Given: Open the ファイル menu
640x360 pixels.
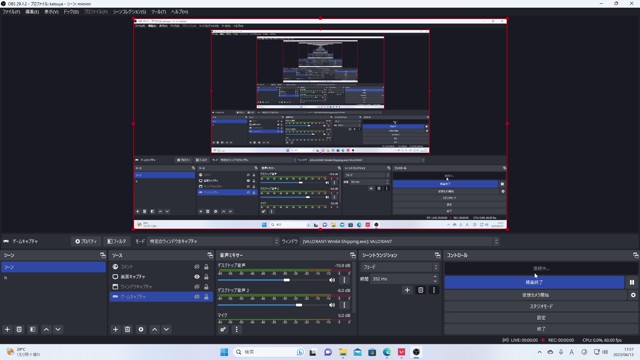Looking at the screenshot, I should pyautogui.click(x=11, y=12).
